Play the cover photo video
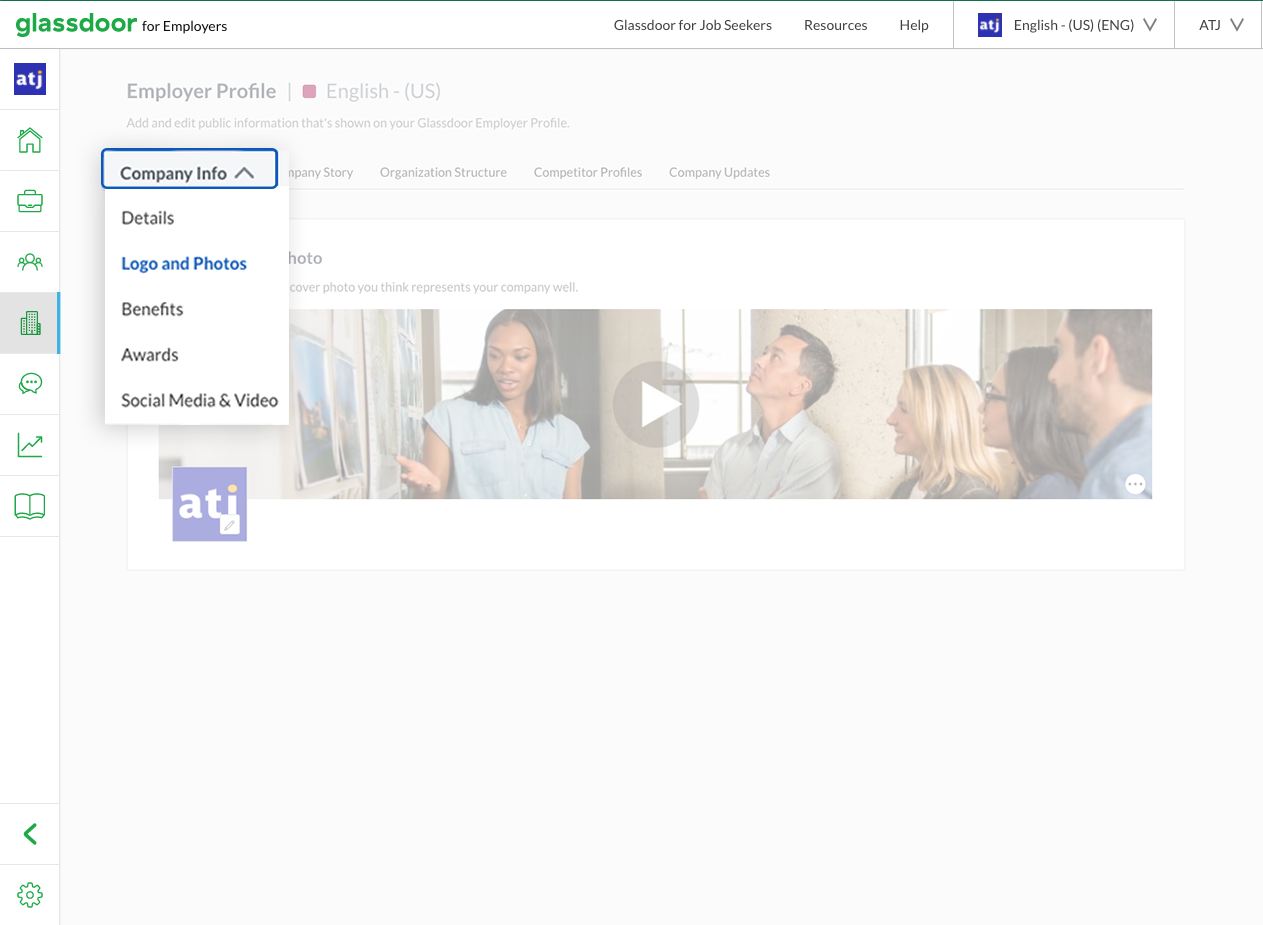1263x925 pixels. point(655,404)
